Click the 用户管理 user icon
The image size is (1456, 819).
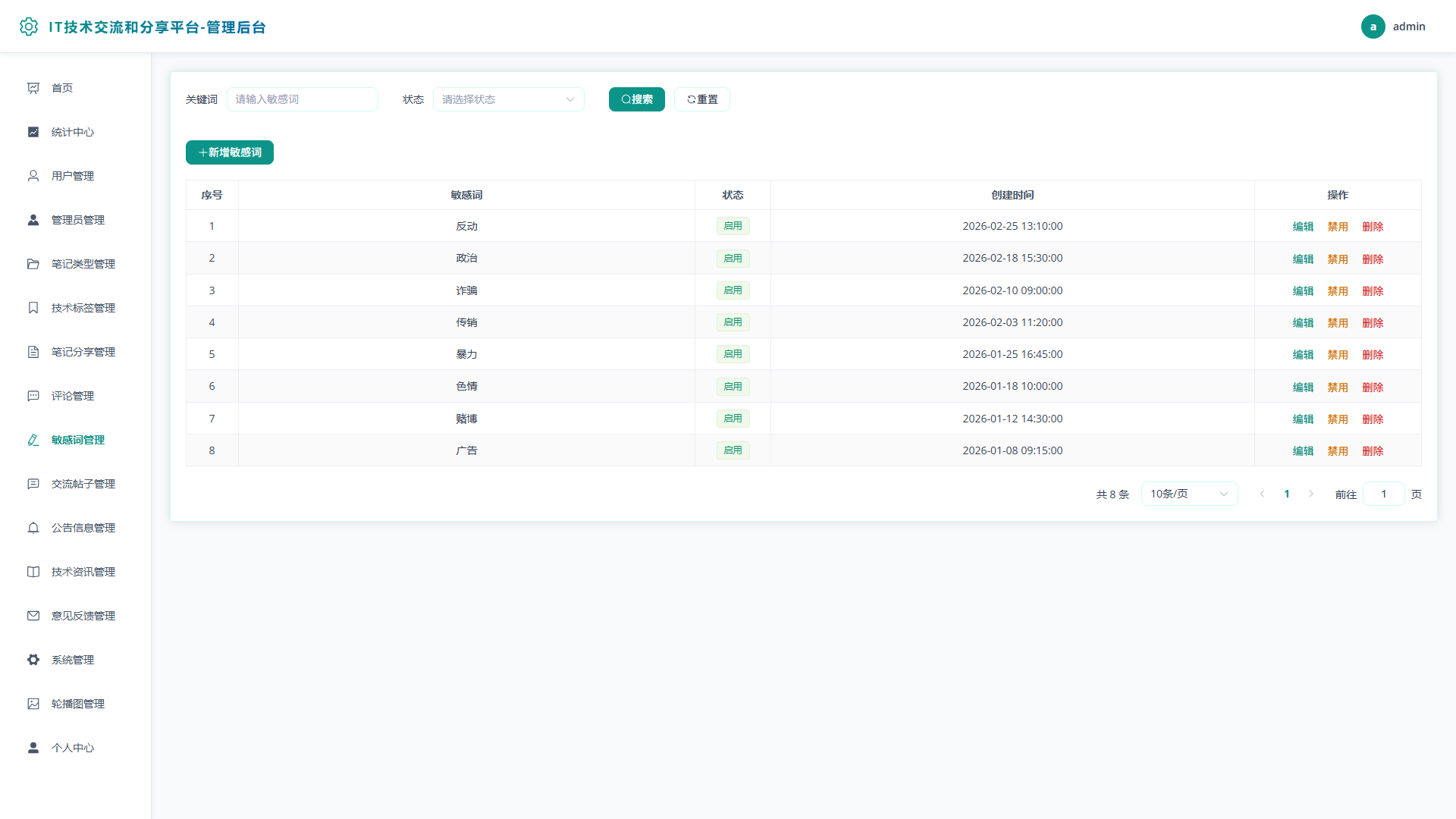click(33, 176)
